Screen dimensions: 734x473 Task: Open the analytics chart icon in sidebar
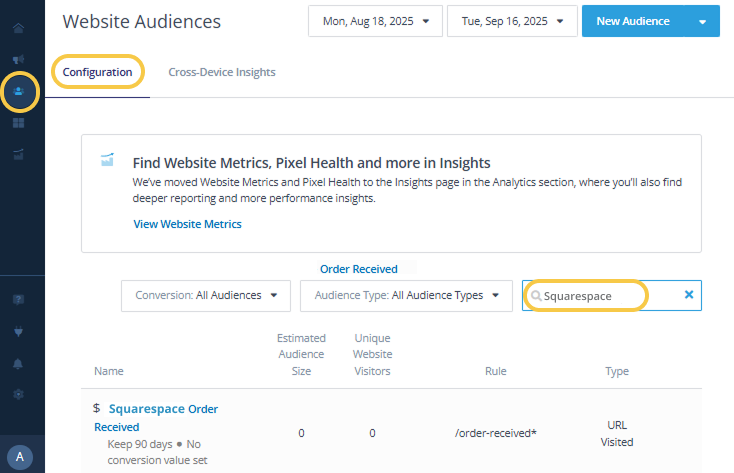click(19, 154)
